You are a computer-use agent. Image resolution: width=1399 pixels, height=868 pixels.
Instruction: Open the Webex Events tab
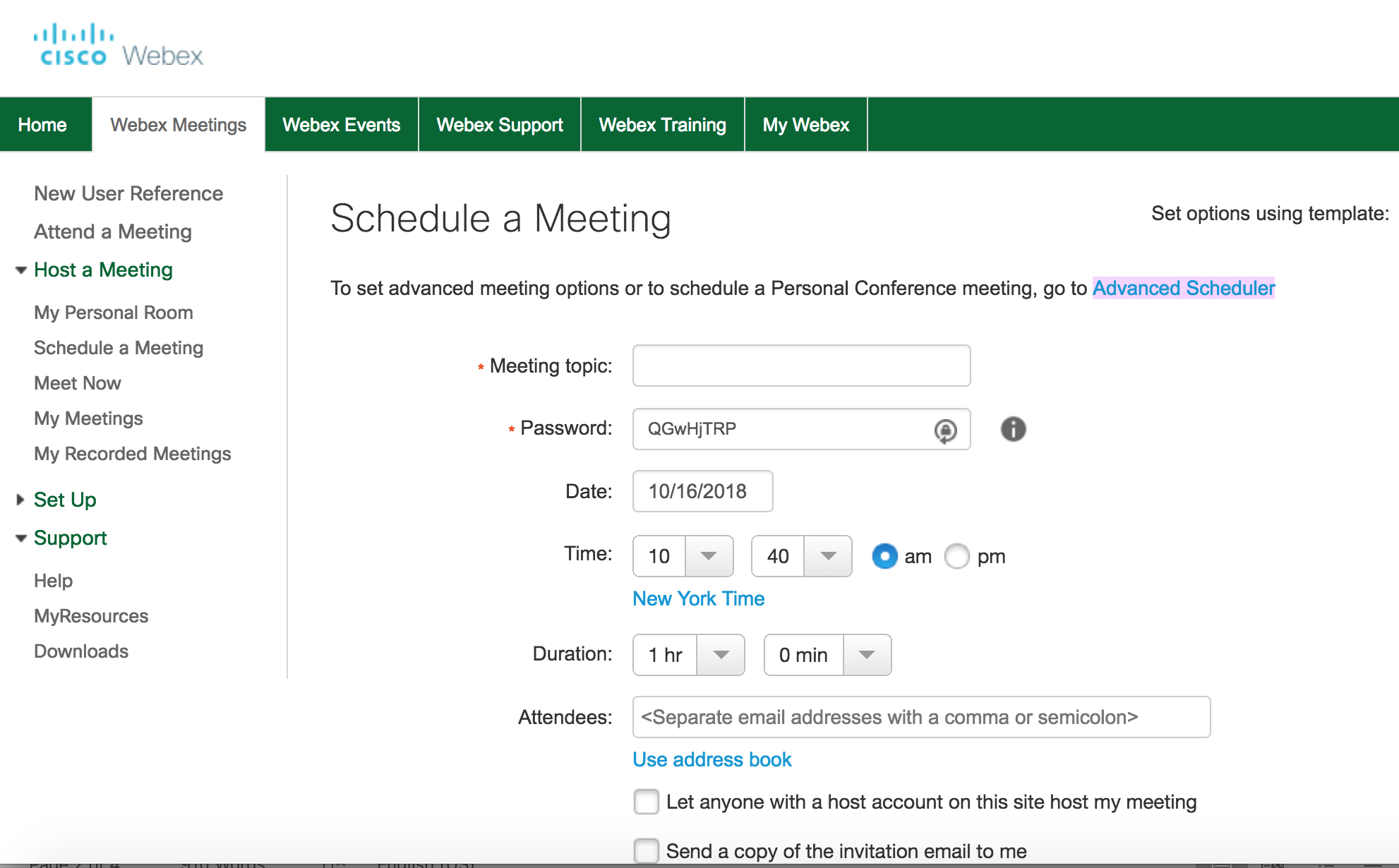pos(342,124)
